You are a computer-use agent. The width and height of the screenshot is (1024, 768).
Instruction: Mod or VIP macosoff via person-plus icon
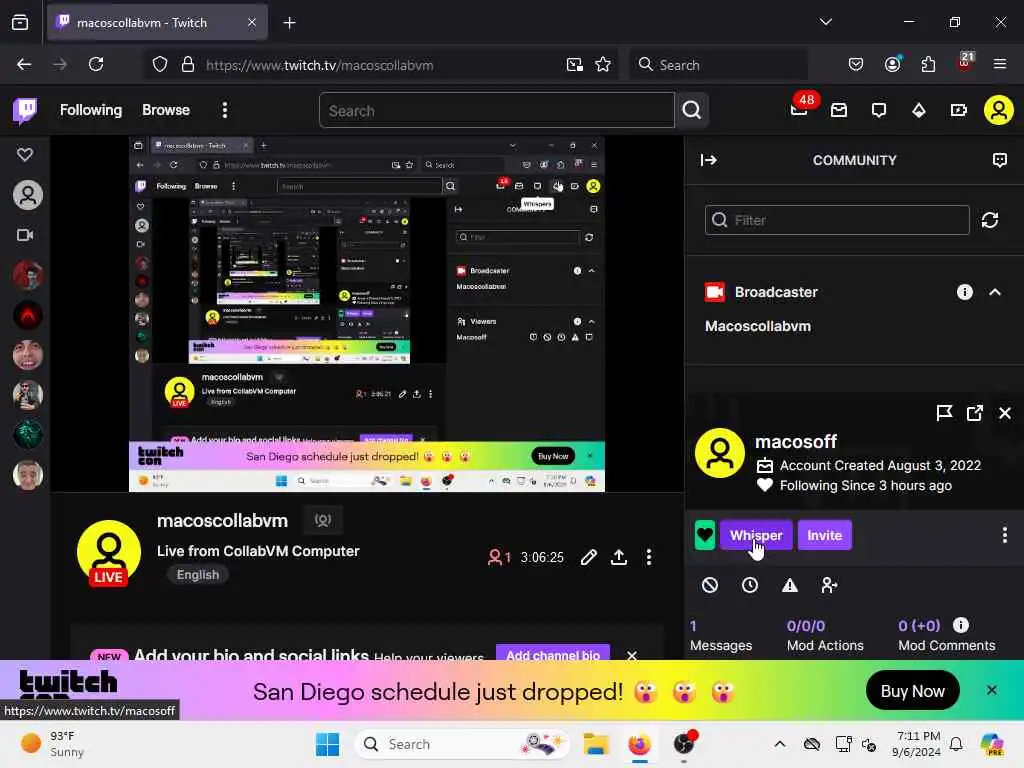click(829, 585)
